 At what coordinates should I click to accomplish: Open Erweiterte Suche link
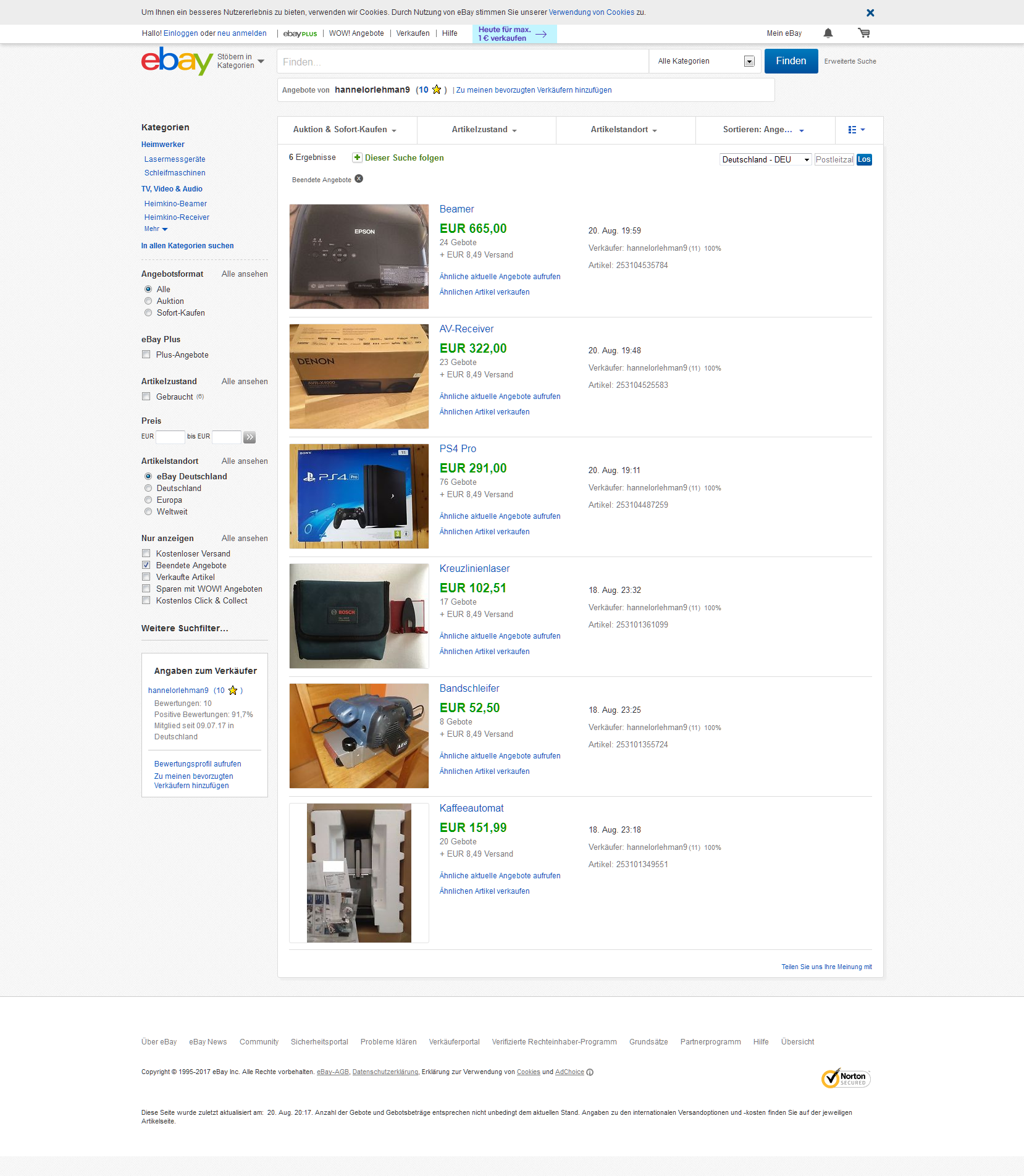click(850, 61)
